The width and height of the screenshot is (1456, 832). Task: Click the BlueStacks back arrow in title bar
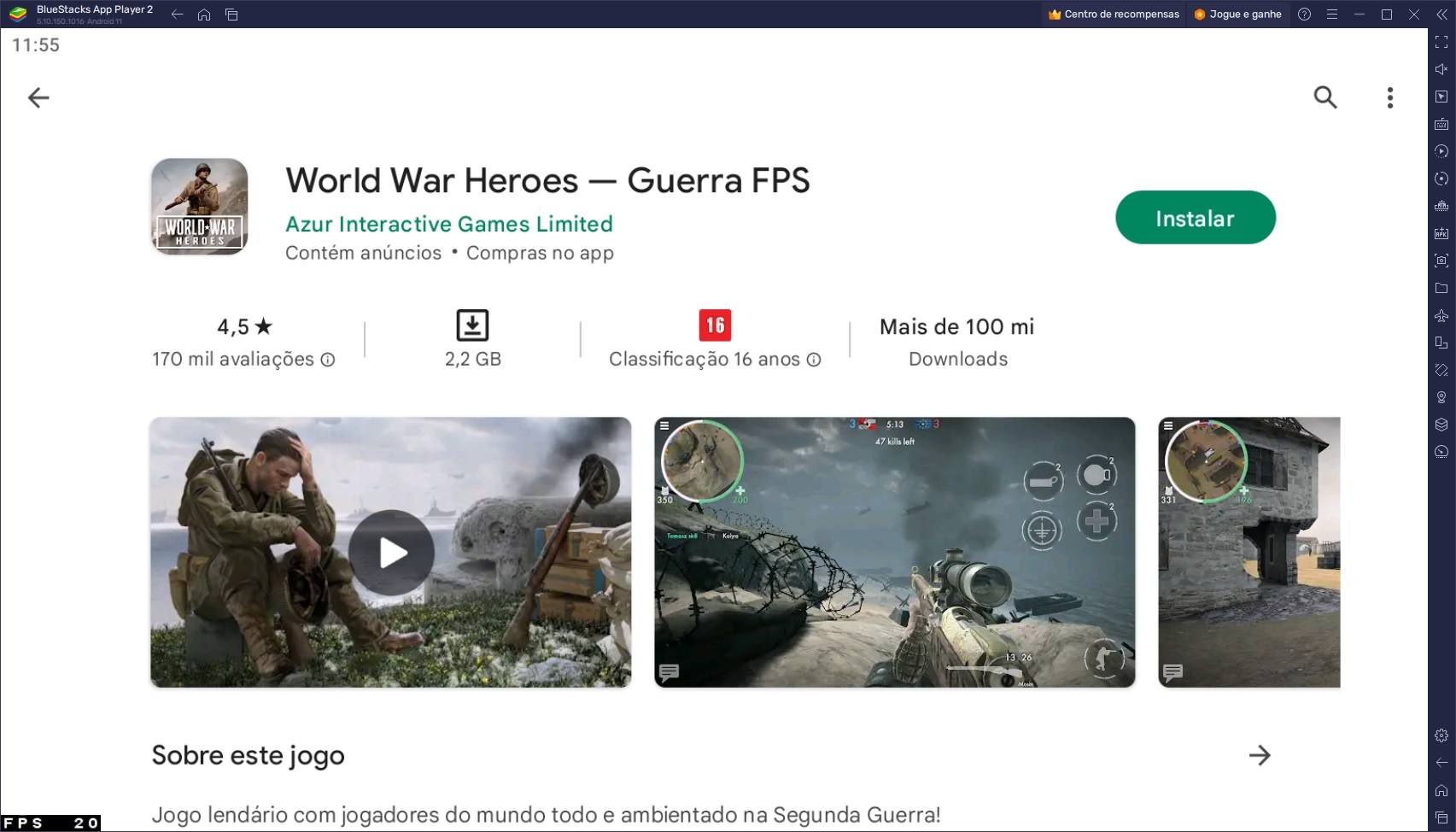(x=177, y=14)
